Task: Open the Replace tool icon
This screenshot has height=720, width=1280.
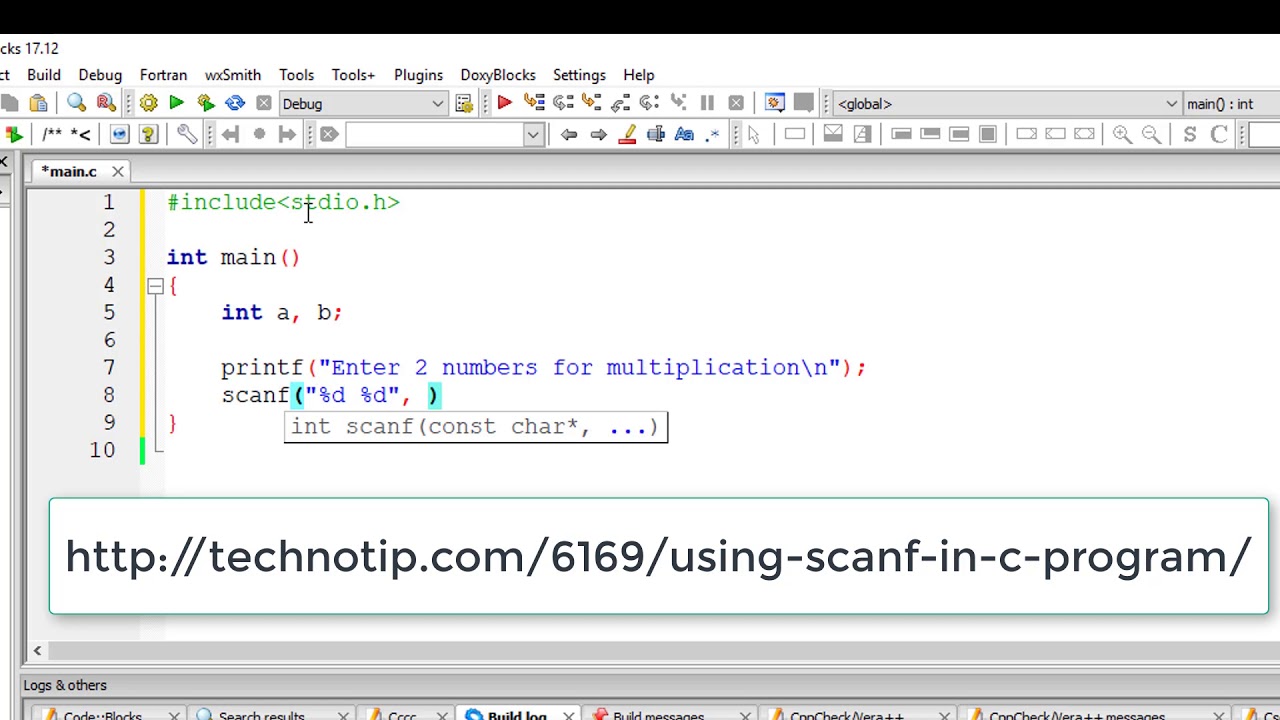Action: point(105,103)
